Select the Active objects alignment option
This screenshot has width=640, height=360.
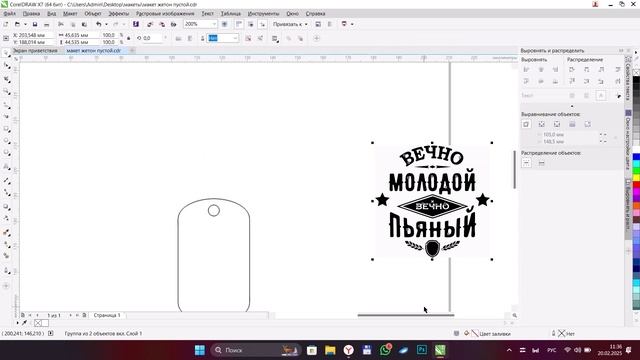point(526,124)
